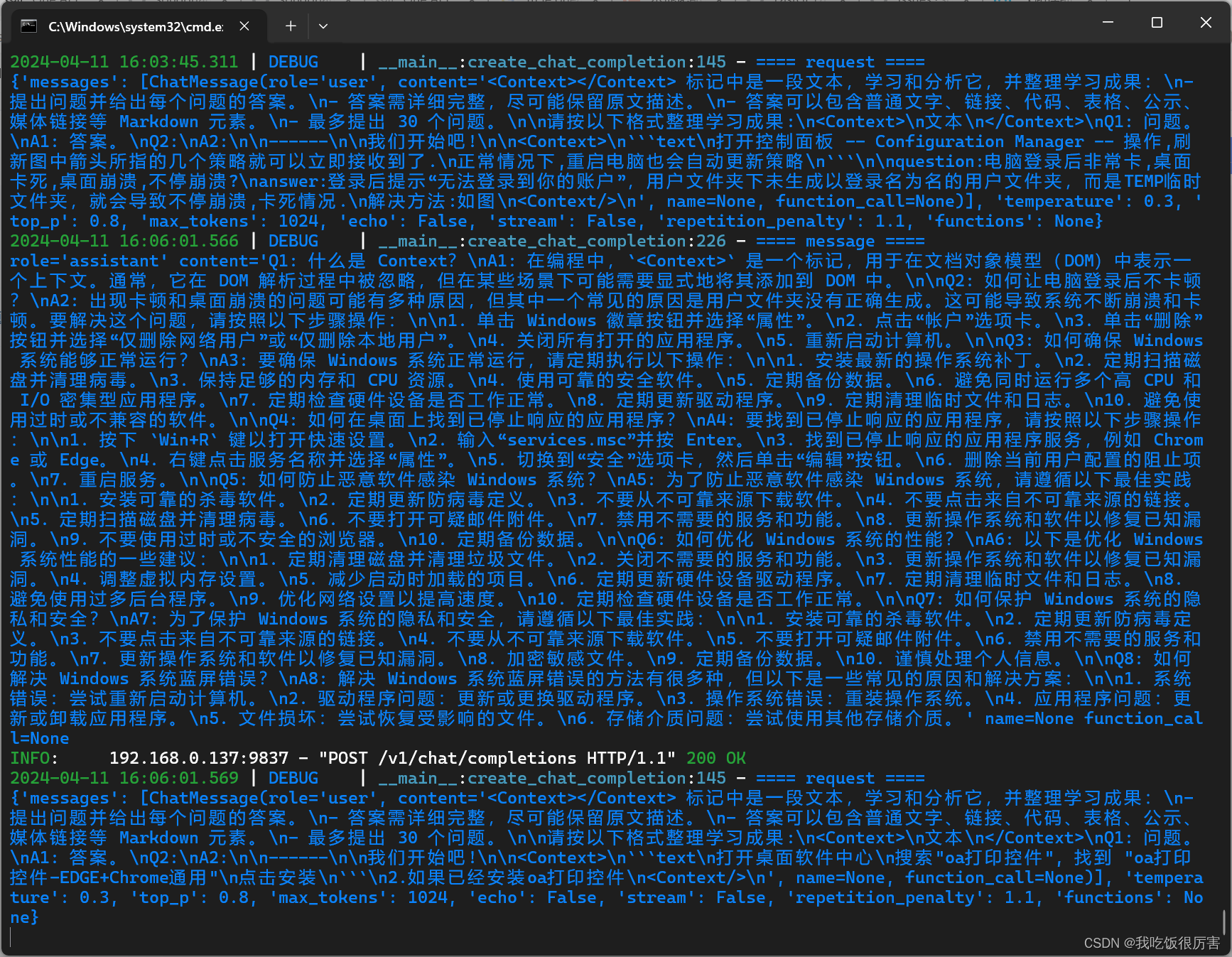Screen dimensions: 1232x957
Task: Maximize the terminal window
Action: coord(1157,23)
